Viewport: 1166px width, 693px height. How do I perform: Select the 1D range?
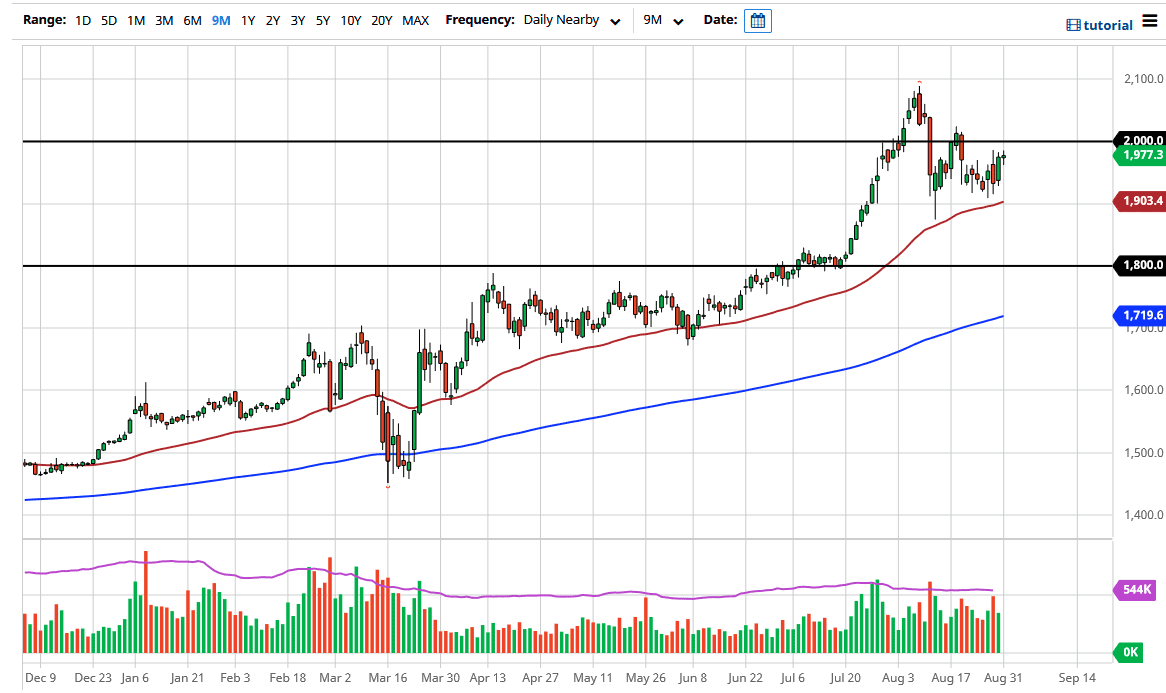83,21
